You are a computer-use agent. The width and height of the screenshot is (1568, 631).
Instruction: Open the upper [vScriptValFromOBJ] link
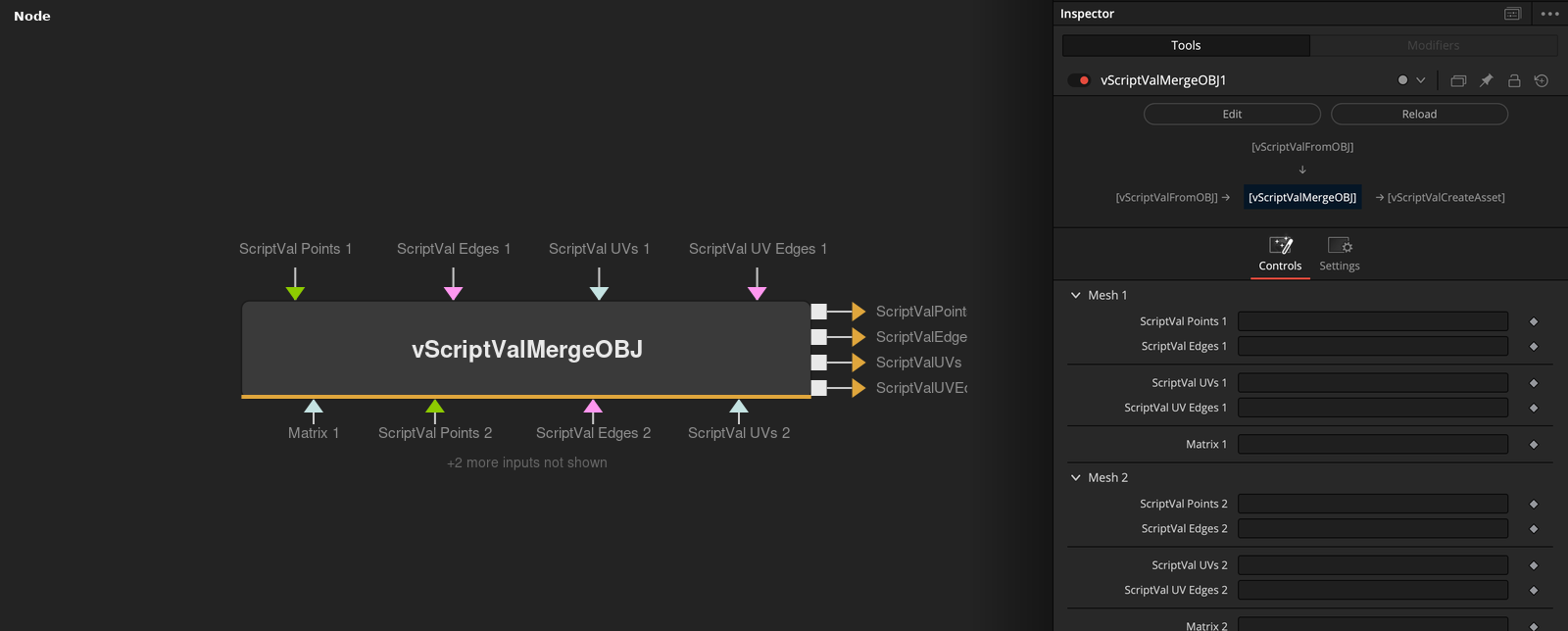(x=1302, y=147)
